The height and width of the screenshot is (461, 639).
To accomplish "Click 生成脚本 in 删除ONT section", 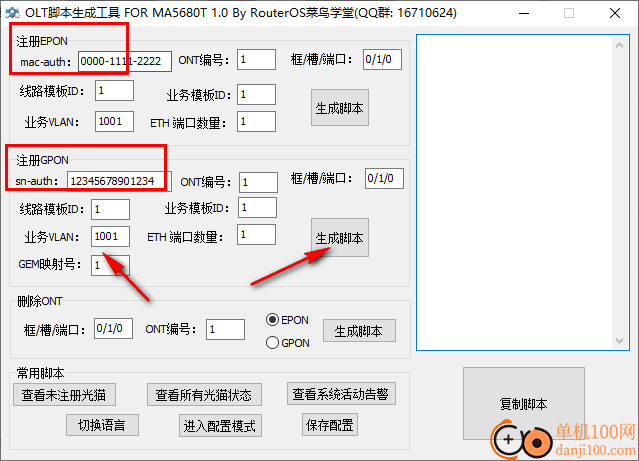I will tap(359, 331).
